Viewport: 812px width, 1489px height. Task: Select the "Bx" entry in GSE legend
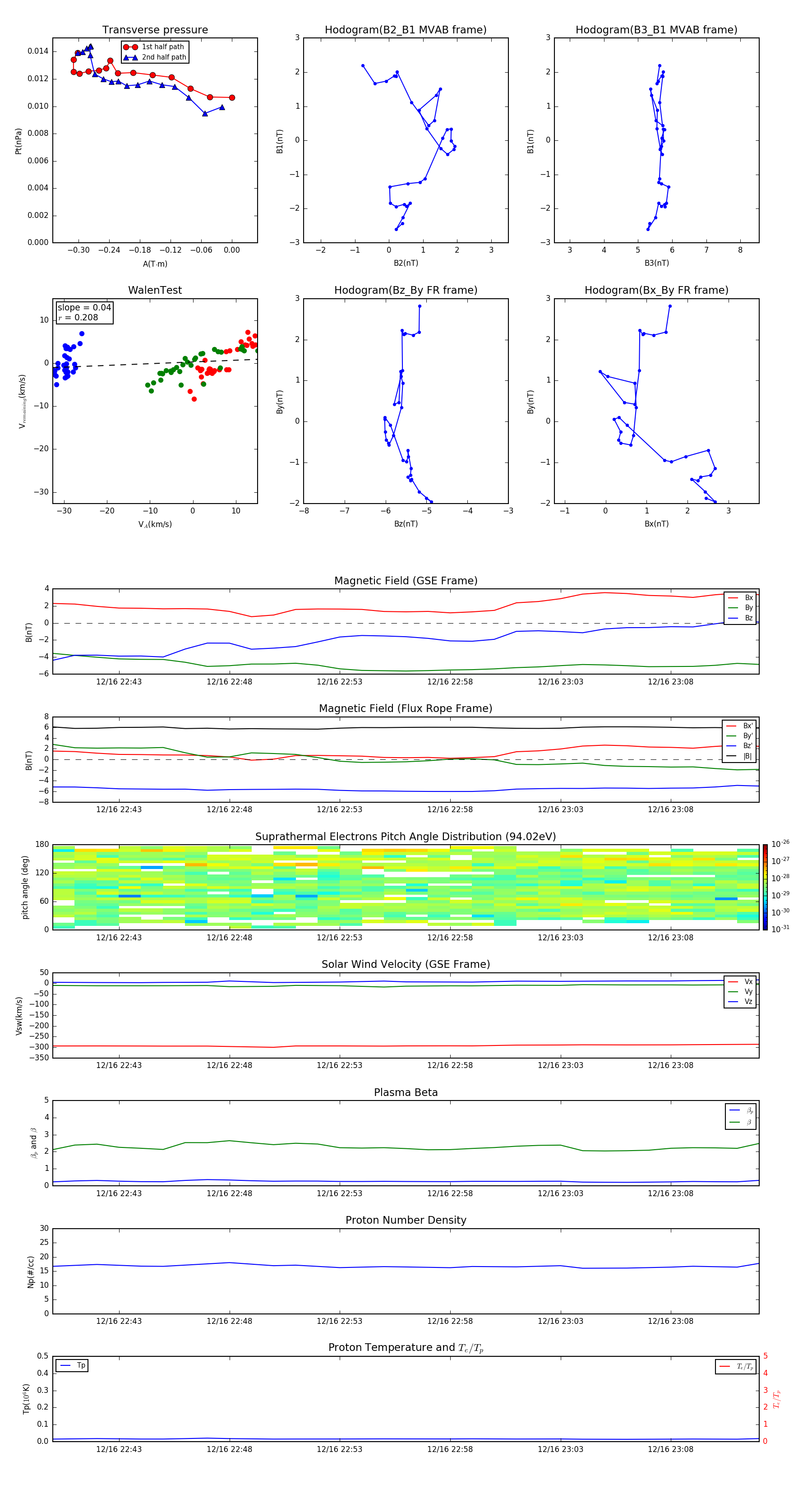(740, 598)
